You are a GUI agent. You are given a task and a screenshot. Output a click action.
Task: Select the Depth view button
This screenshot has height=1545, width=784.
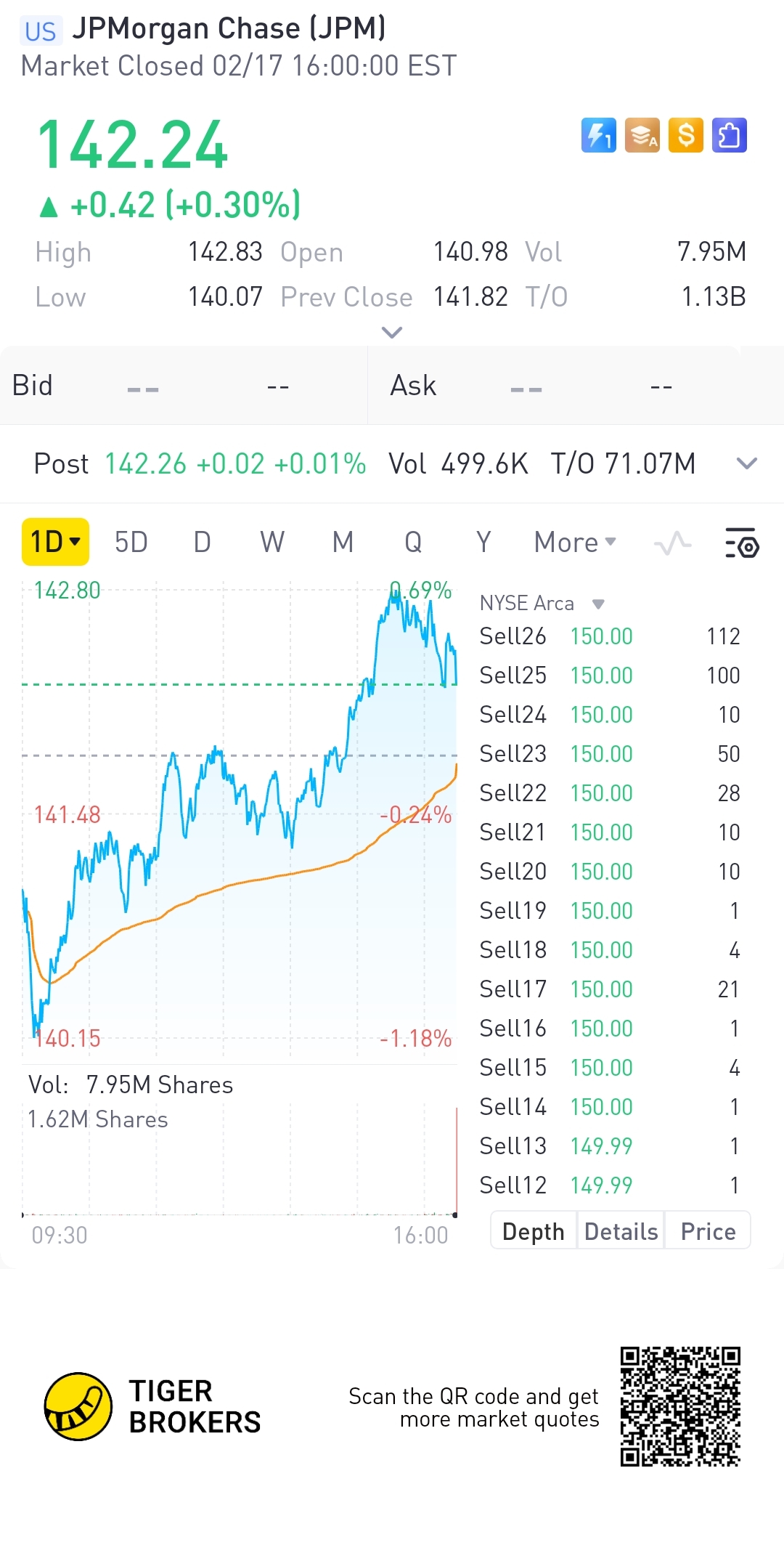click(x=534, y=1231)
